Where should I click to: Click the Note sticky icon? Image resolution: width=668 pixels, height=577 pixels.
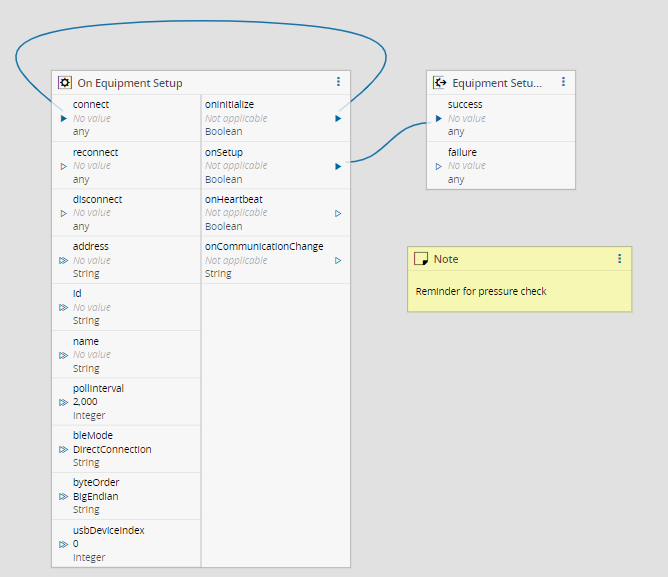[x=421, y=259]
